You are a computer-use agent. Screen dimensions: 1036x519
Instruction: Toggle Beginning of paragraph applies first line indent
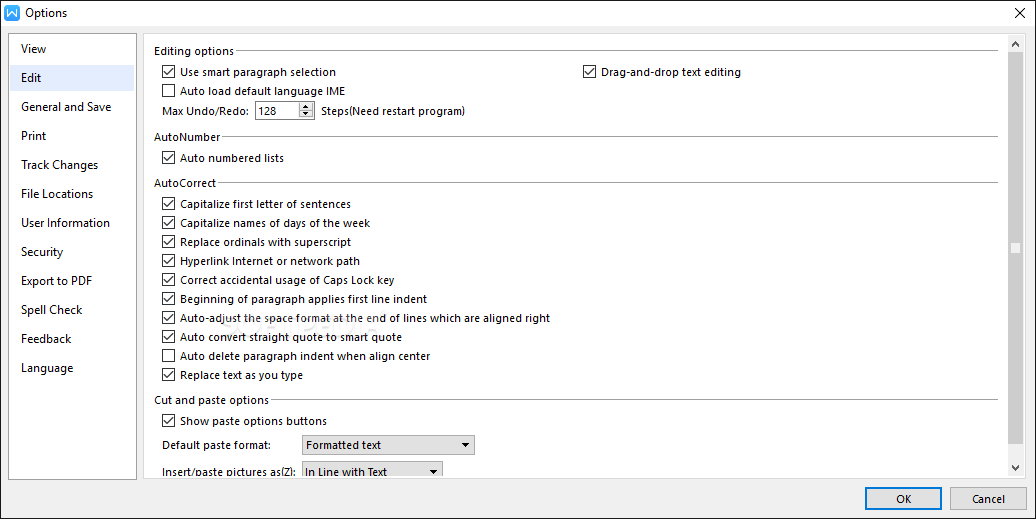tap(168, 299)
